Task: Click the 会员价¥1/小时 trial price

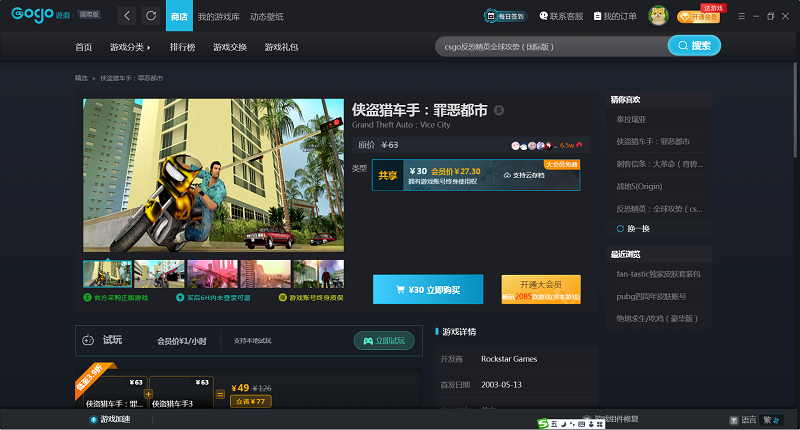Action: point(181,341)
